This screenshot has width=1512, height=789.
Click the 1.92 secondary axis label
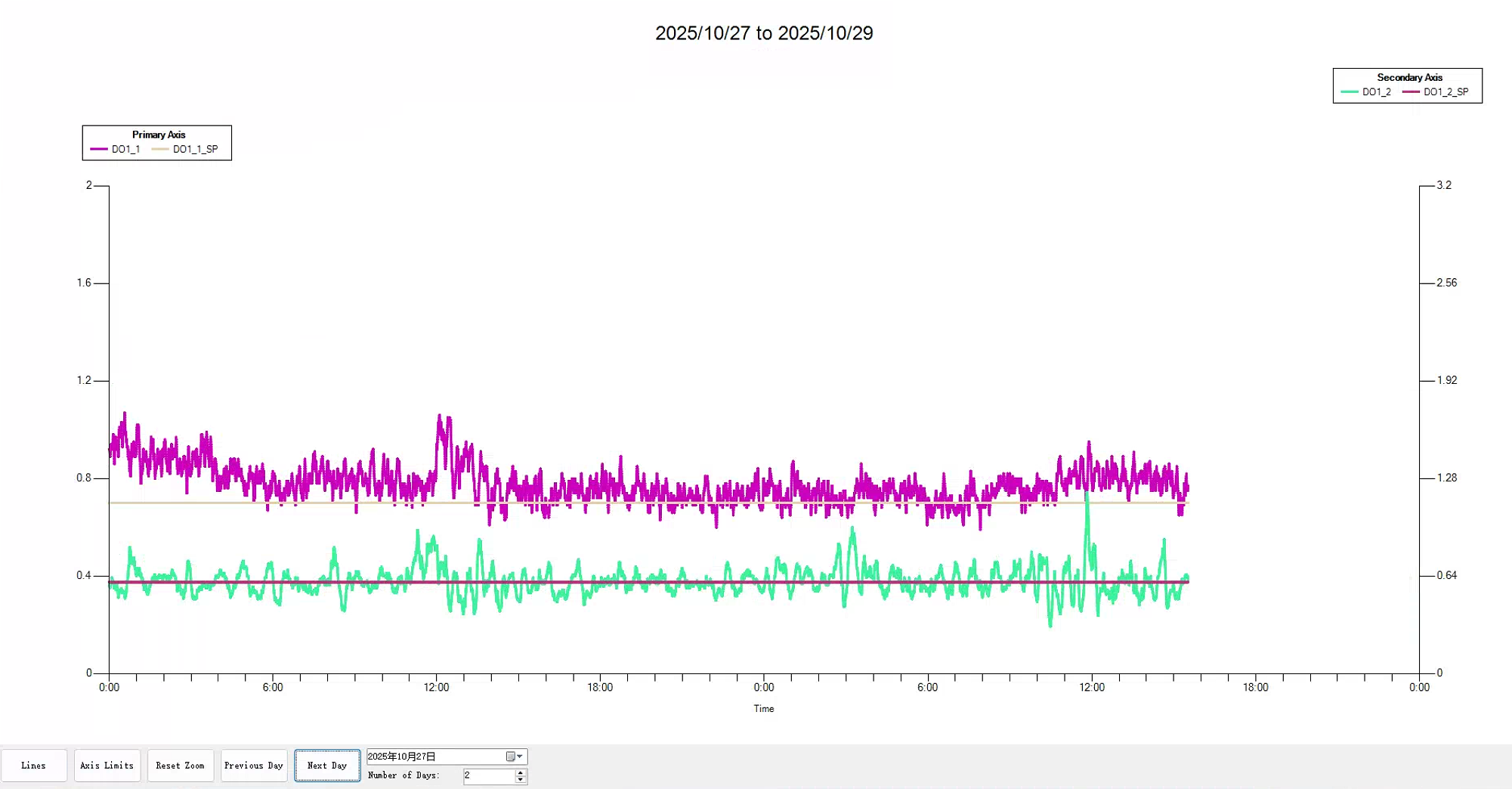coord(1447,380)
